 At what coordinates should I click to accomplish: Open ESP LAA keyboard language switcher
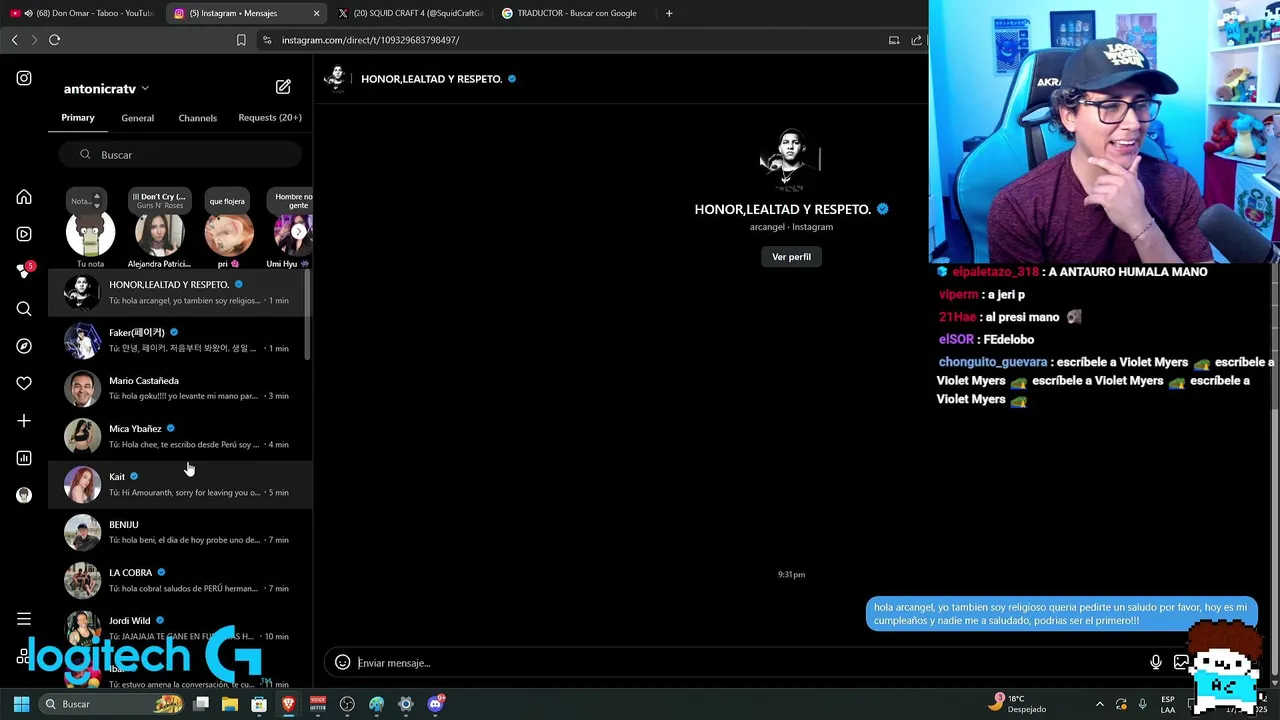pyautogui.click(x=1168, y=704)
